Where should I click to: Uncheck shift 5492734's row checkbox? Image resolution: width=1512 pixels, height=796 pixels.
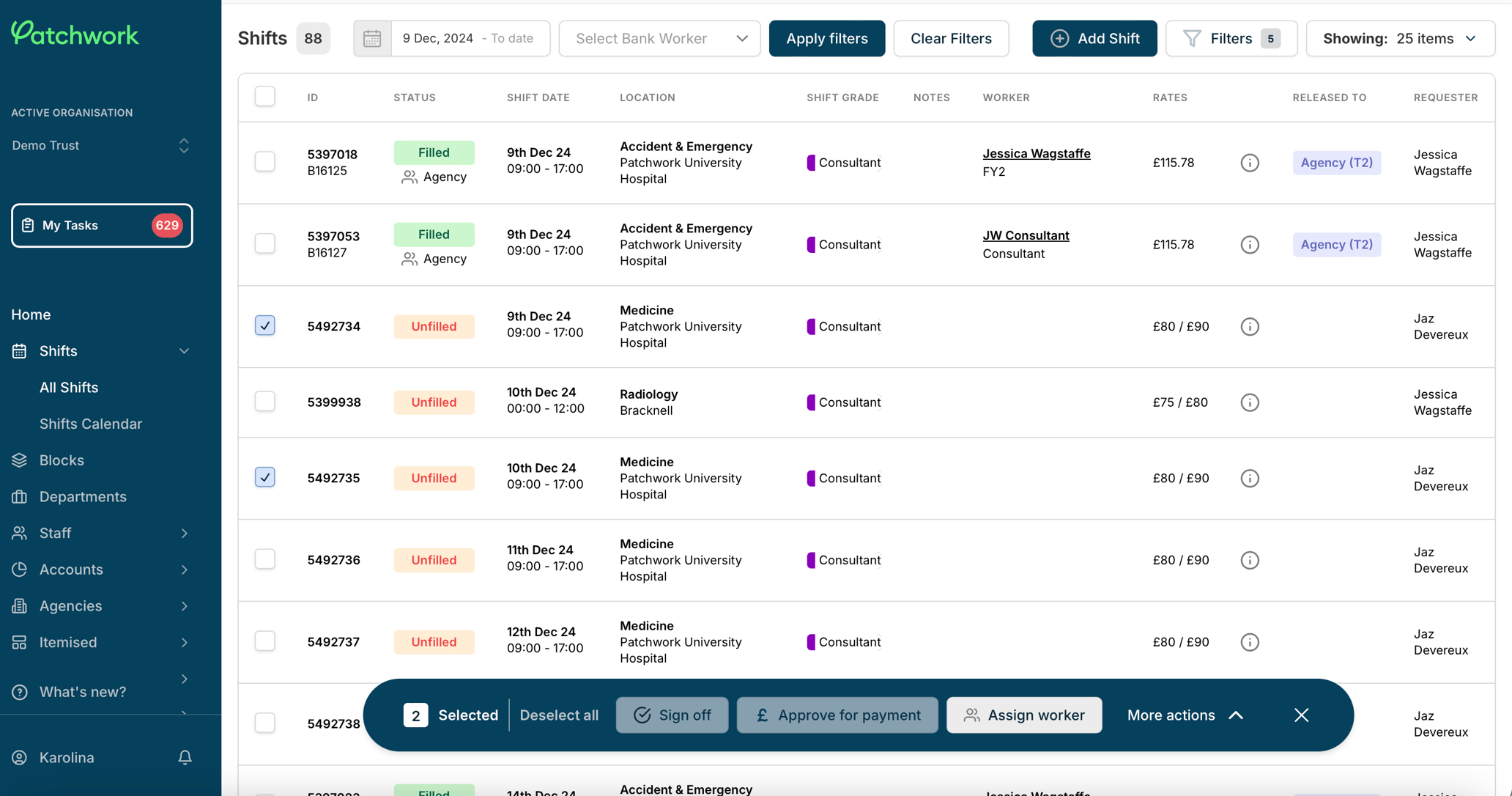pos(264,325)
